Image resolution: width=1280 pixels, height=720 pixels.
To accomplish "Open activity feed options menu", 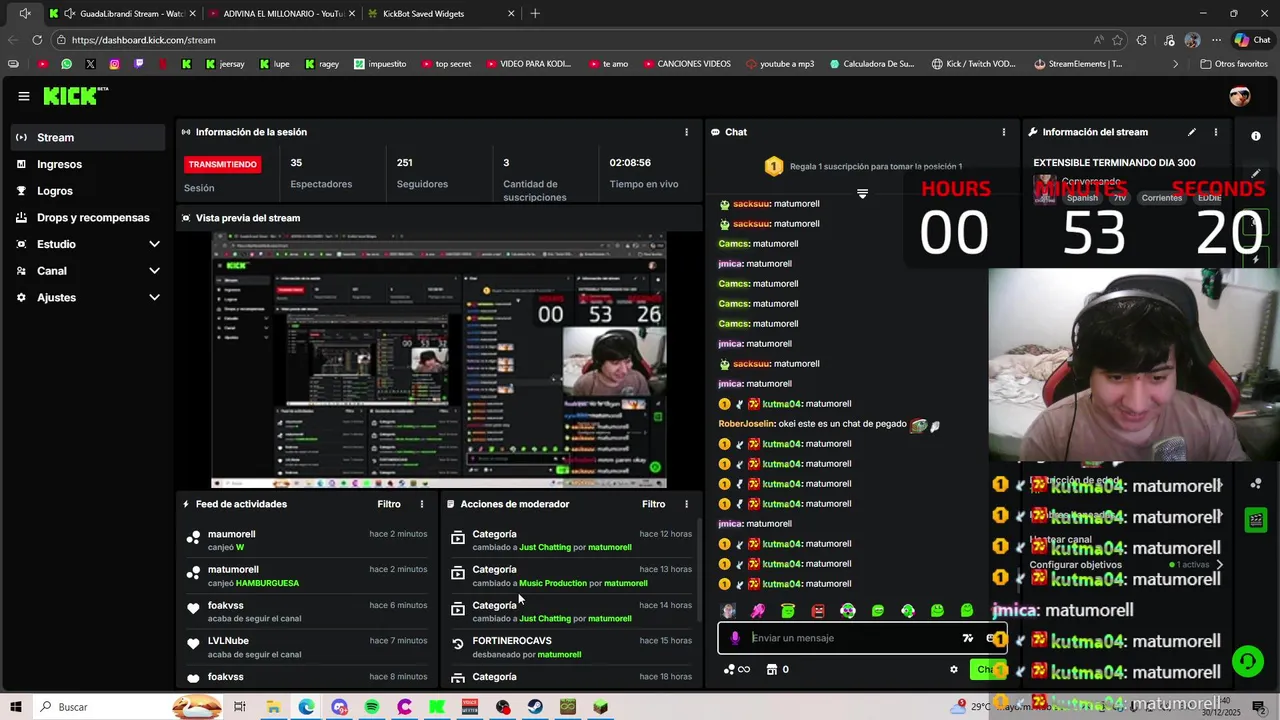I will pyautogui.click(x=422, y=504).
